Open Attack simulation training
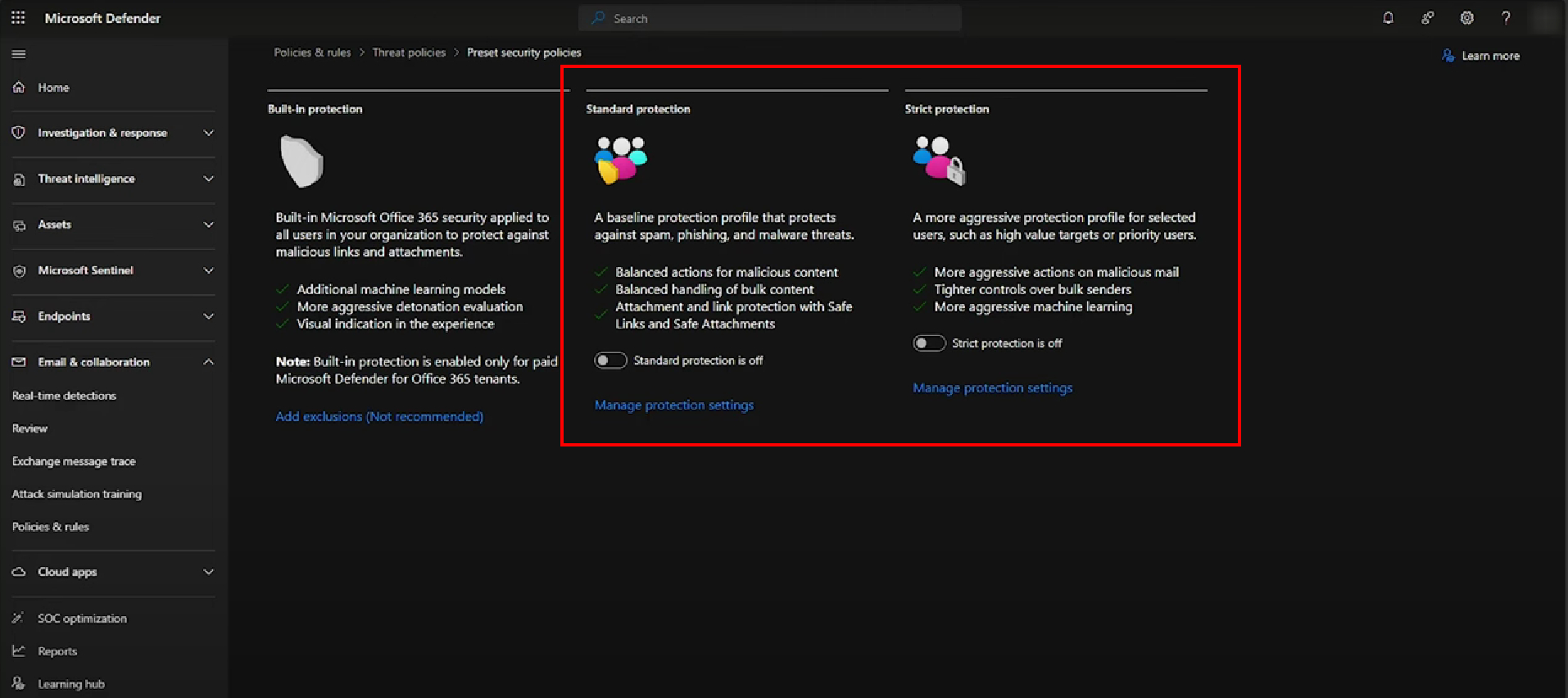The width and height of the screenshot is (1568, 698). pyautogui.click(x=77, y=494)
